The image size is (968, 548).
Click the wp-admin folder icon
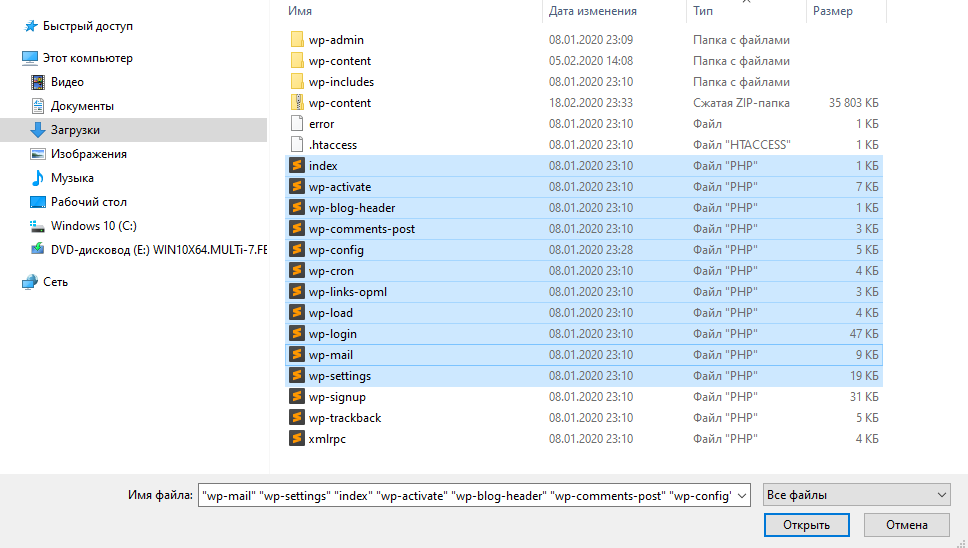pos(297,40)
